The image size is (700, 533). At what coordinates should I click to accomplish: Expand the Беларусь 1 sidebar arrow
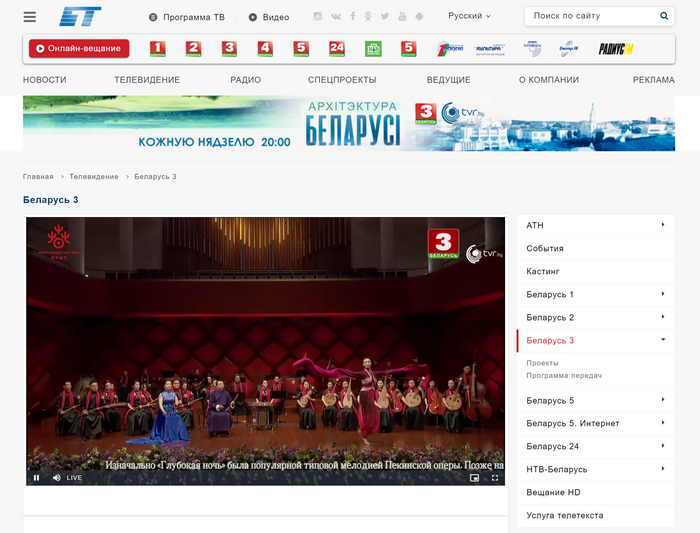(663, 294)
